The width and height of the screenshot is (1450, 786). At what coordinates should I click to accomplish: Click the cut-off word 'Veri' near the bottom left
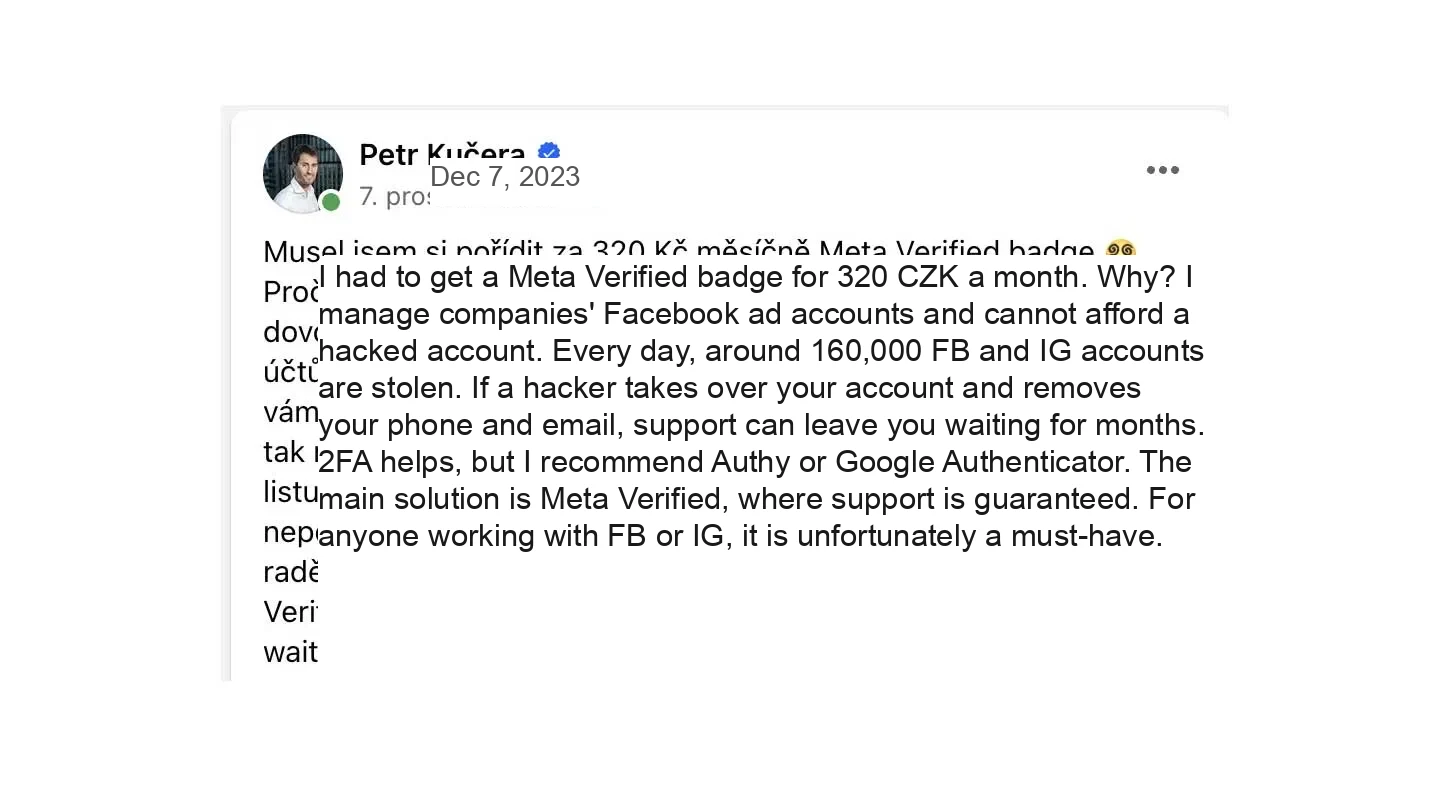pyautogui.click(x=290, y=611)
